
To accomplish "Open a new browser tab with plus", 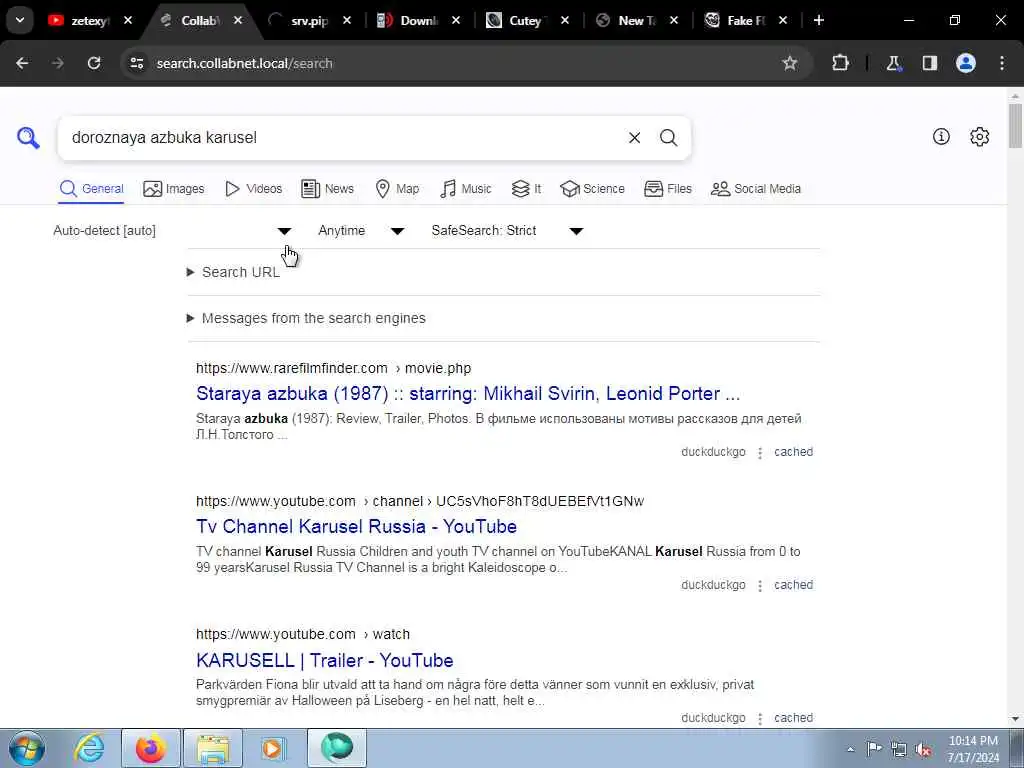I will tap(819, 20).
